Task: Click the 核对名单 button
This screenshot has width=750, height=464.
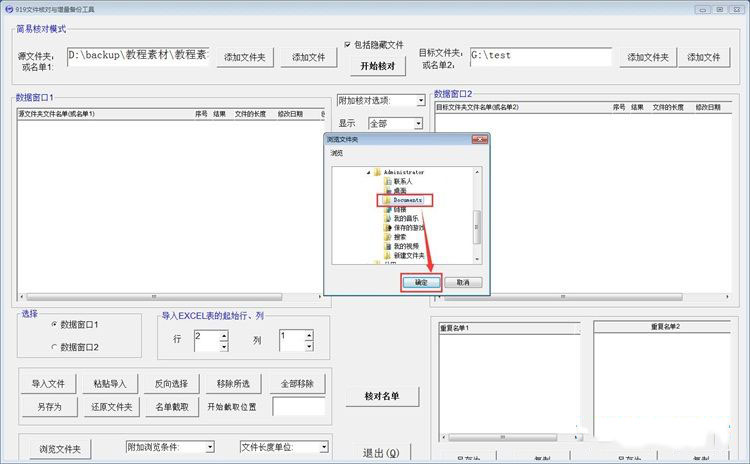Action: tap(382, 396)
